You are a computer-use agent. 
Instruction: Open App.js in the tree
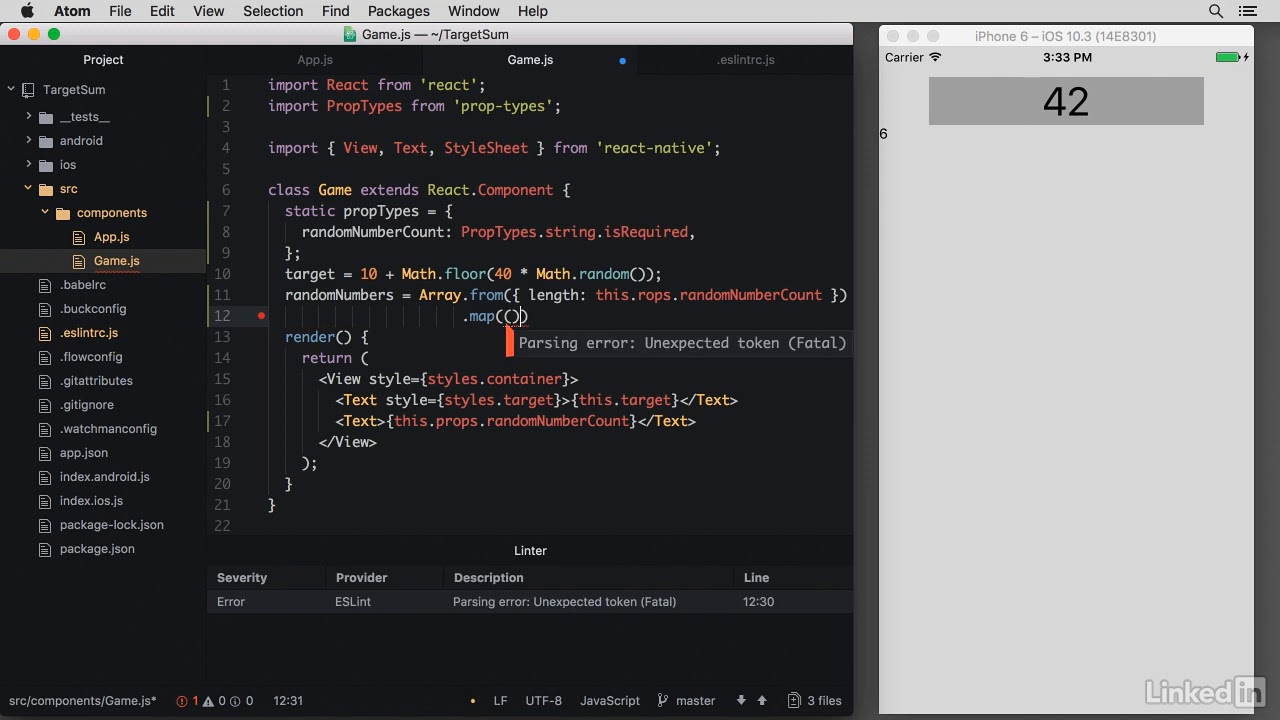point(111,237)
